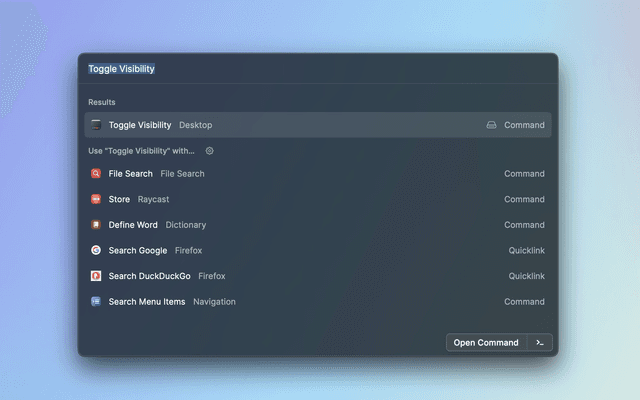
Task: Open the gear settings for fallback commands
Action: (x=209, y=151)
